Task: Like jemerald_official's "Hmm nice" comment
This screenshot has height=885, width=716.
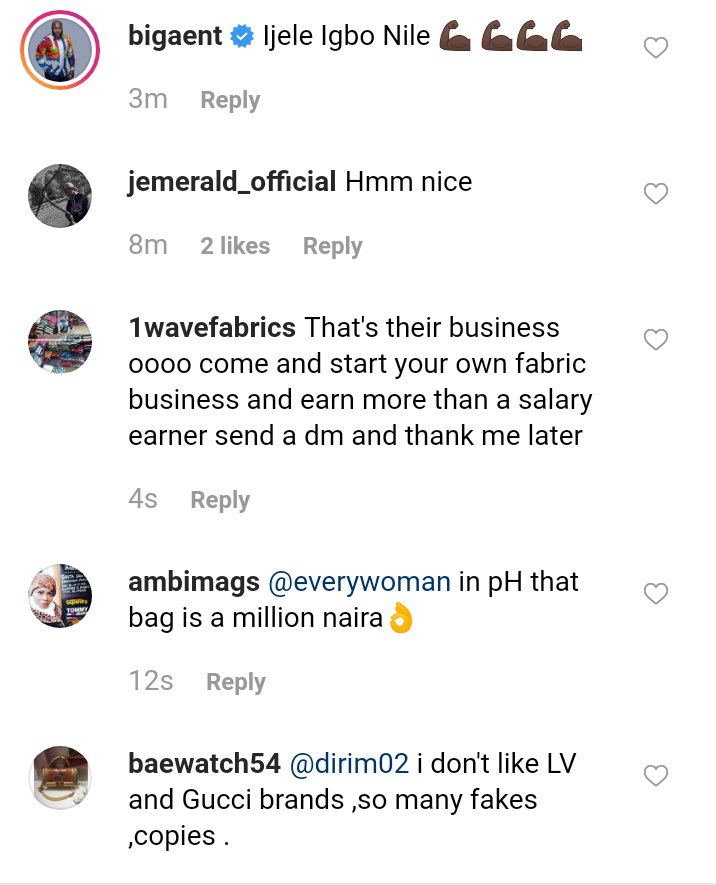Action: click(655, 193)
